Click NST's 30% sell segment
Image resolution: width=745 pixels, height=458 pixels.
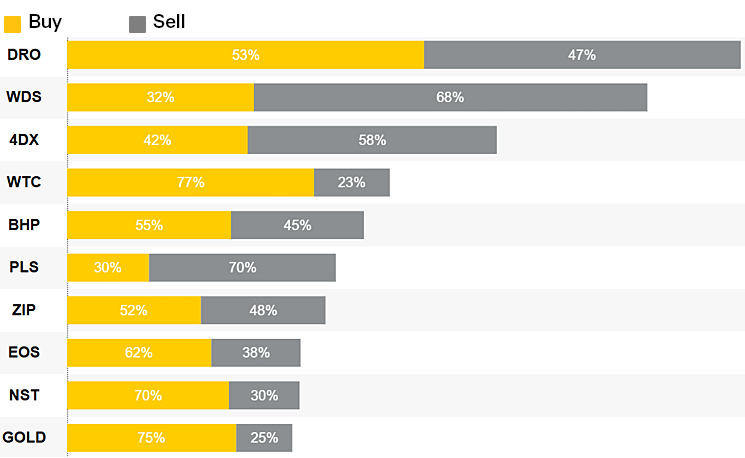(x=264, y=395)
